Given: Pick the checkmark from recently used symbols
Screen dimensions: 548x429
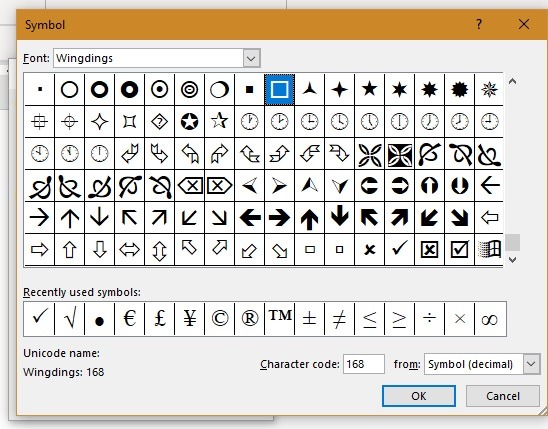Looking at the screenshot, I should point(39,319).
